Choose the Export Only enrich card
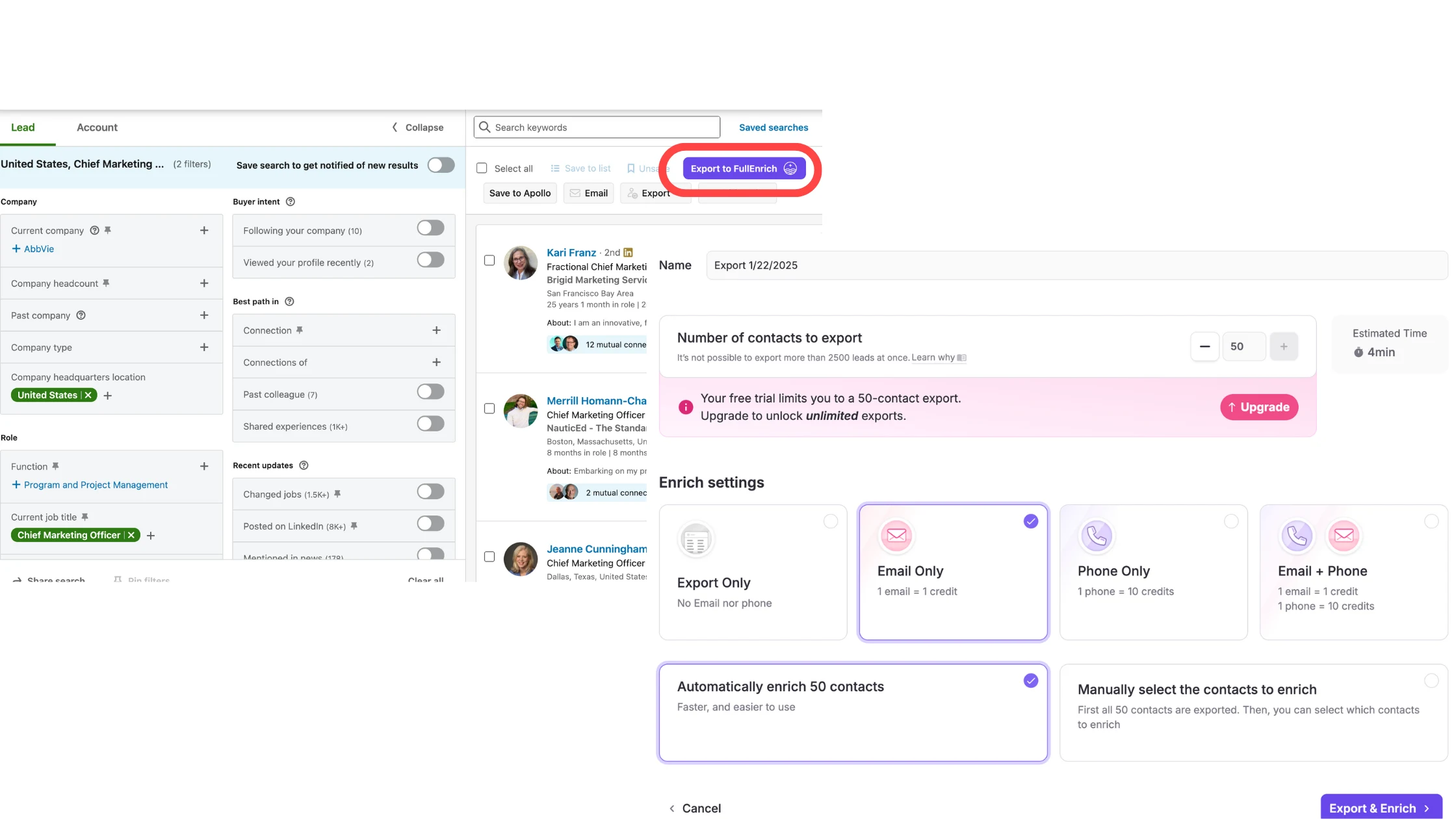Viewport: 1456px width, 819px height. (x=753, y=573)
